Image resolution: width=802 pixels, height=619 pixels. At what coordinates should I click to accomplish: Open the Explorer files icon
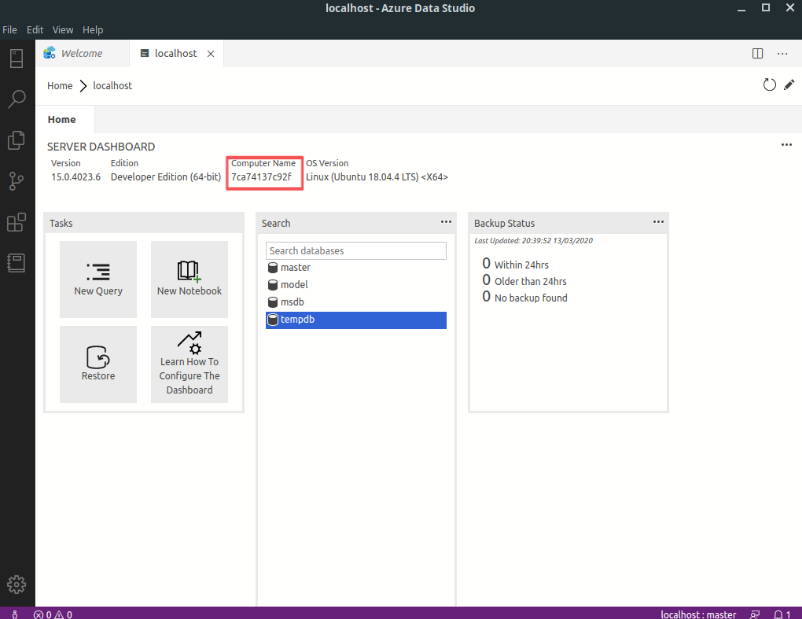(x=16, y=140)
